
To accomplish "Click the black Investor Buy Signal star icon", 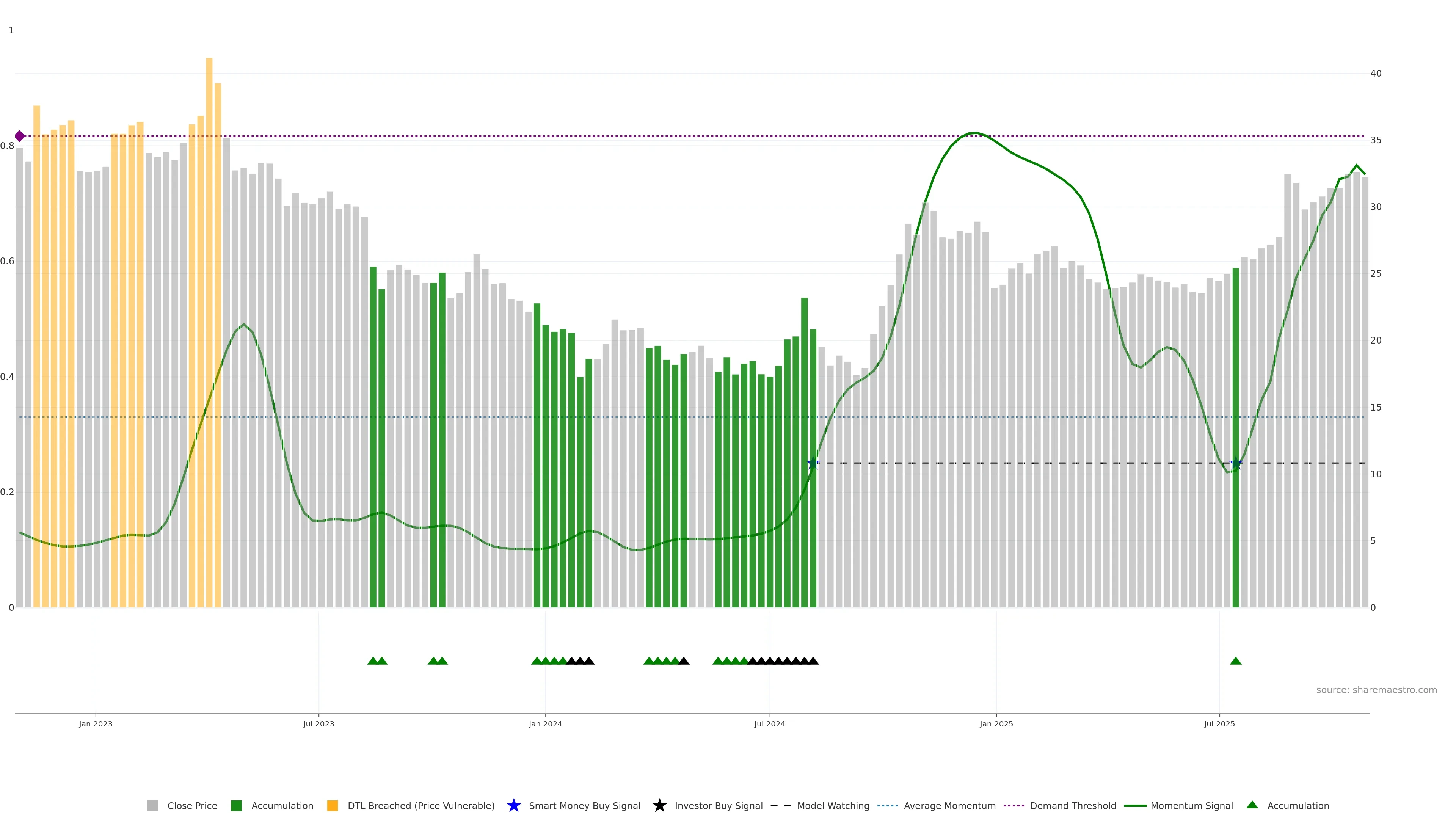I will 659,805.
